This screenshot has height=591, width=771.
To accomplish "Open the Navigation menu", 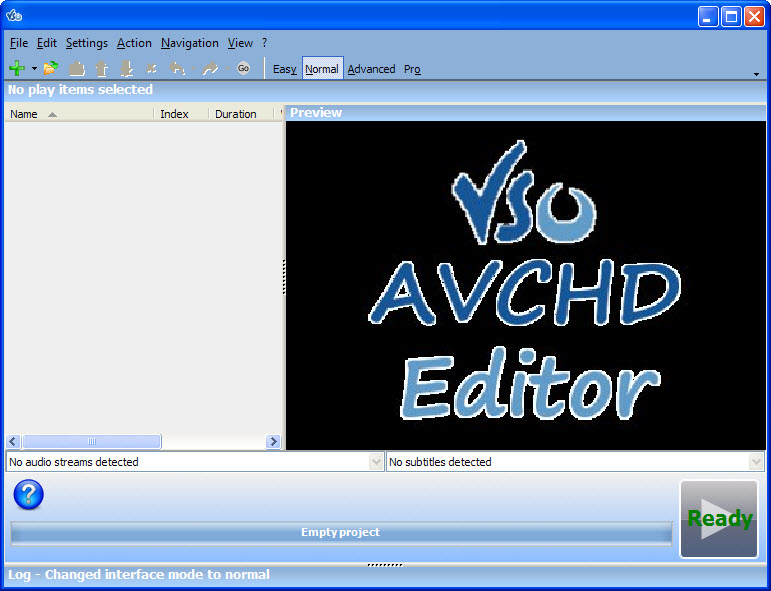I will click(x=189, y=43).
